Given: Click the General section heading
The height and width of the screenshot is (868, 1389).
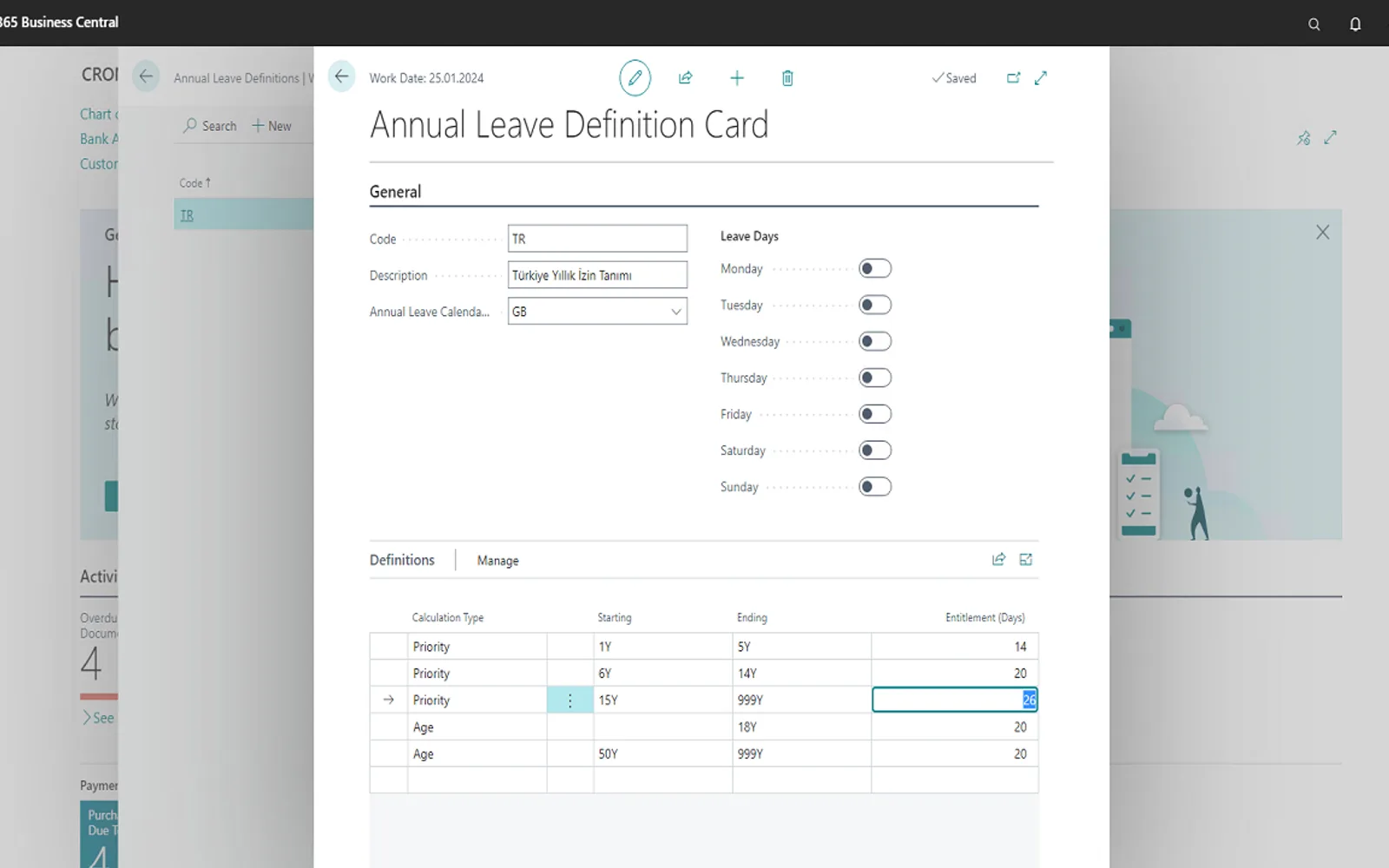Looking at the screenshot, I should tap(395, 192).
